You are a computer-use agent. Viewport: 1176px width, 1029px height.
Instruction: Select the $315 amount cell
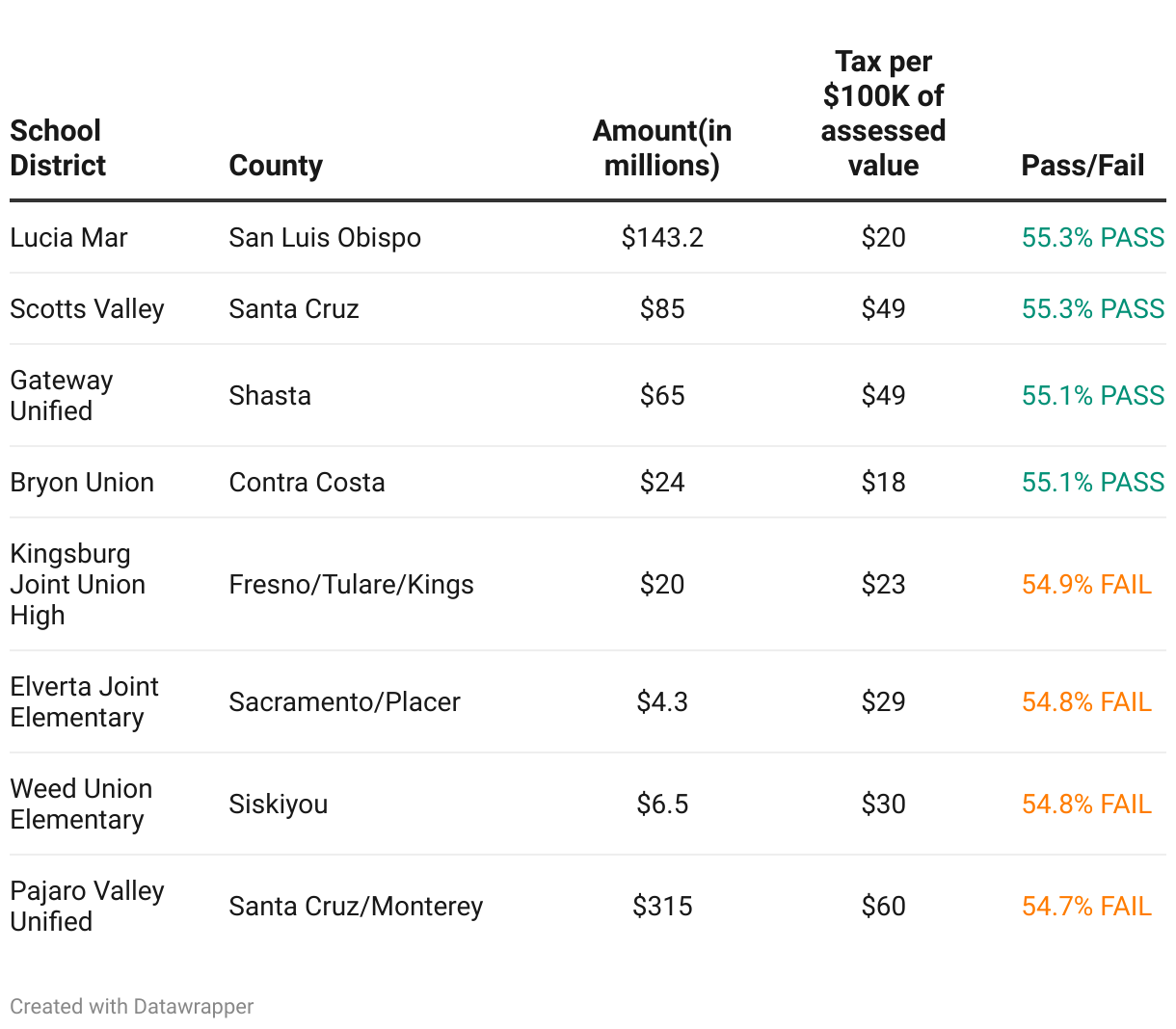[x=662, y=907]
